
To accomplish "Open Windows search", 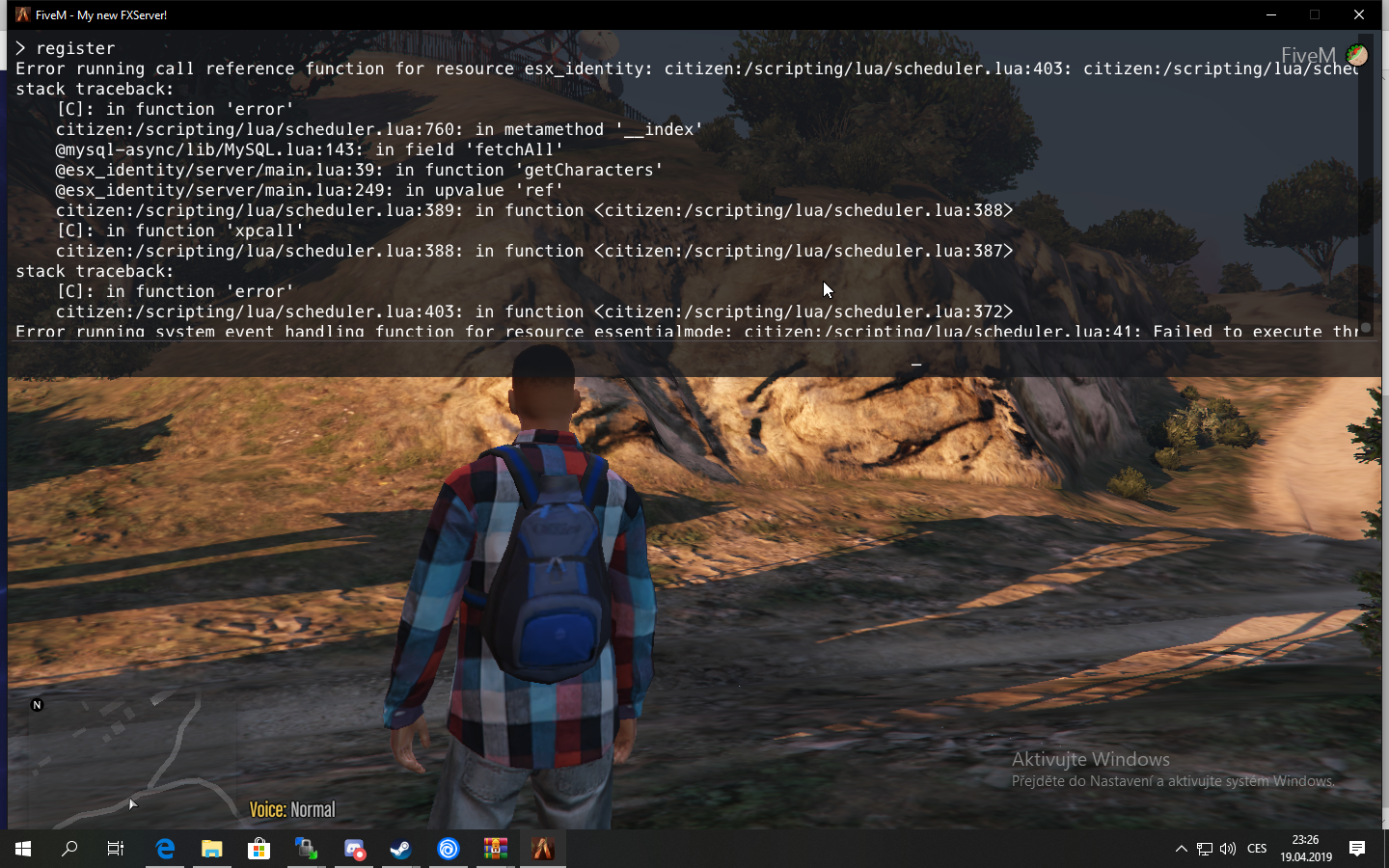I will pyautogui.click(x=69, y=849).
